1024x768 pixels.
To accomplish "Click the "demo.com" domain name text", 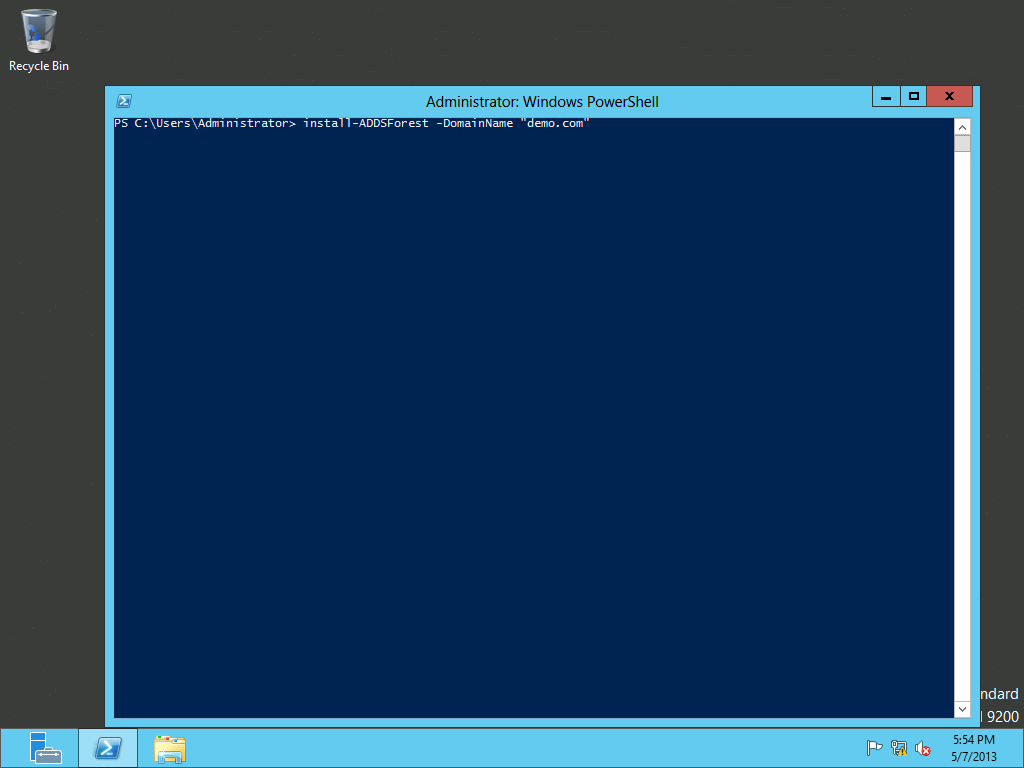I will 555,123.
